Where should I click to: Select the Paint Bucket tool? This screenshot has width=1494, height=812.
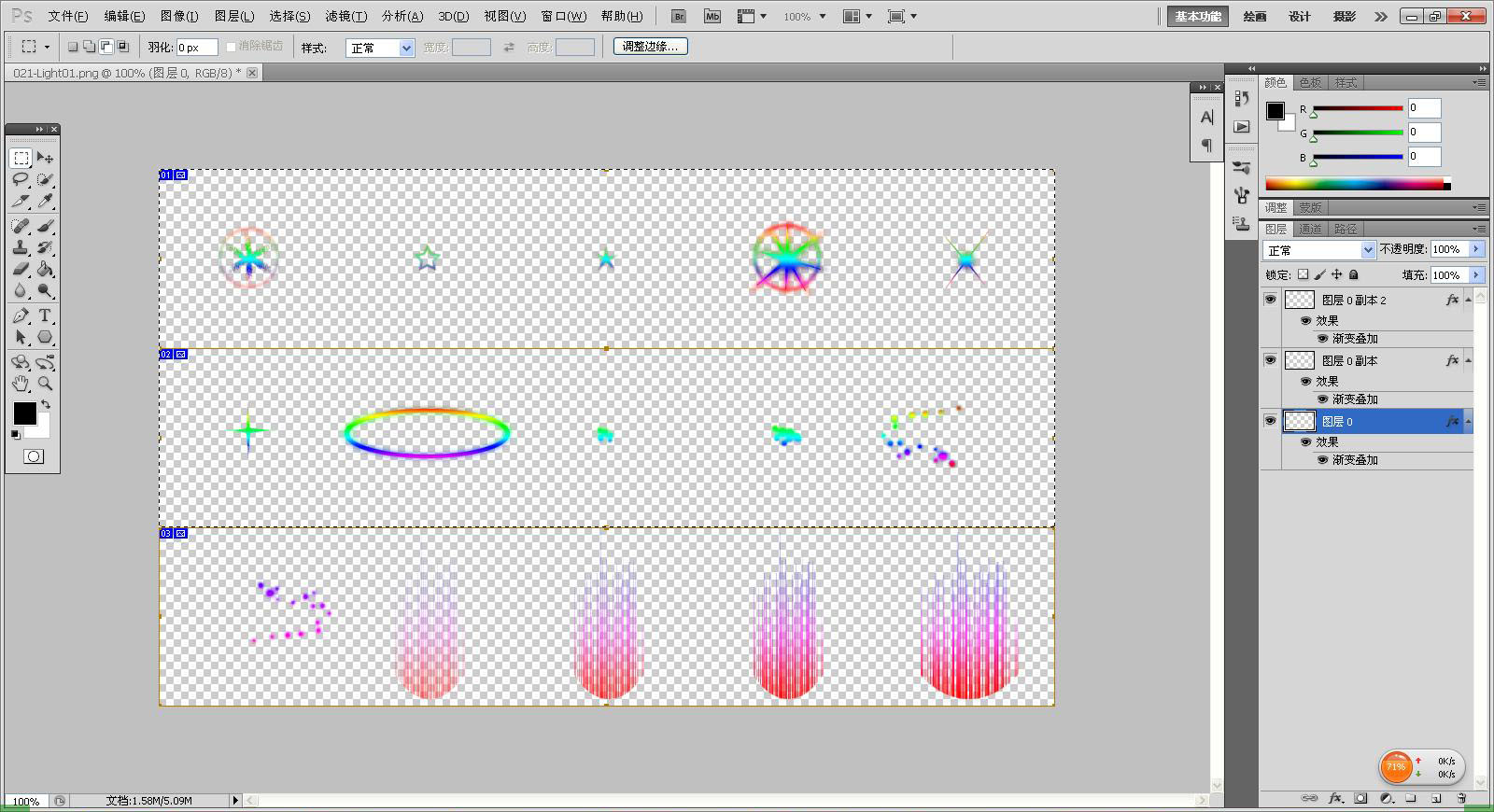tap(45, 269)
